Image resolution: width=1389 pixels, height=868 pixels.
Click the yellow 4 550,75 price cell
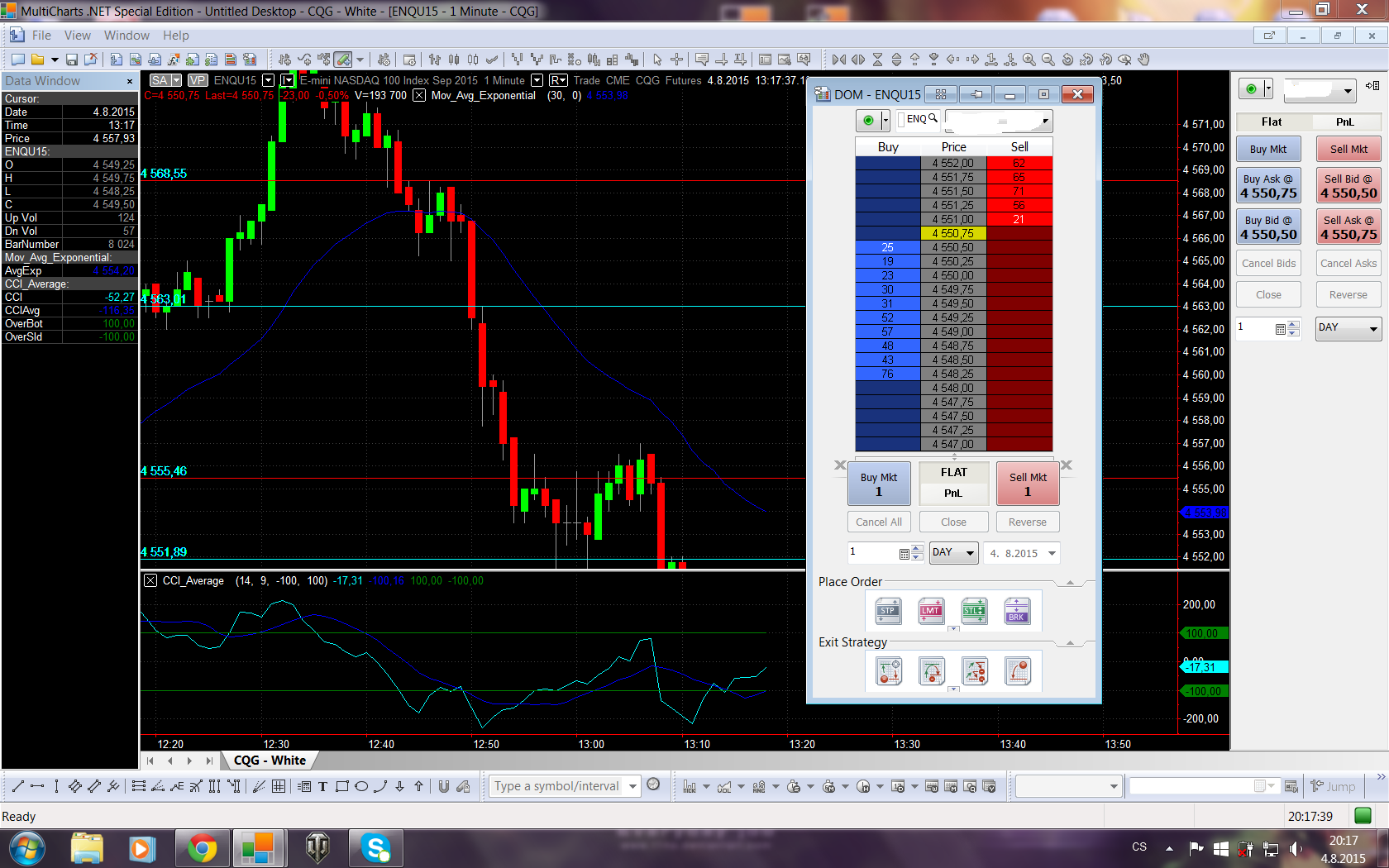click(953, 234)
